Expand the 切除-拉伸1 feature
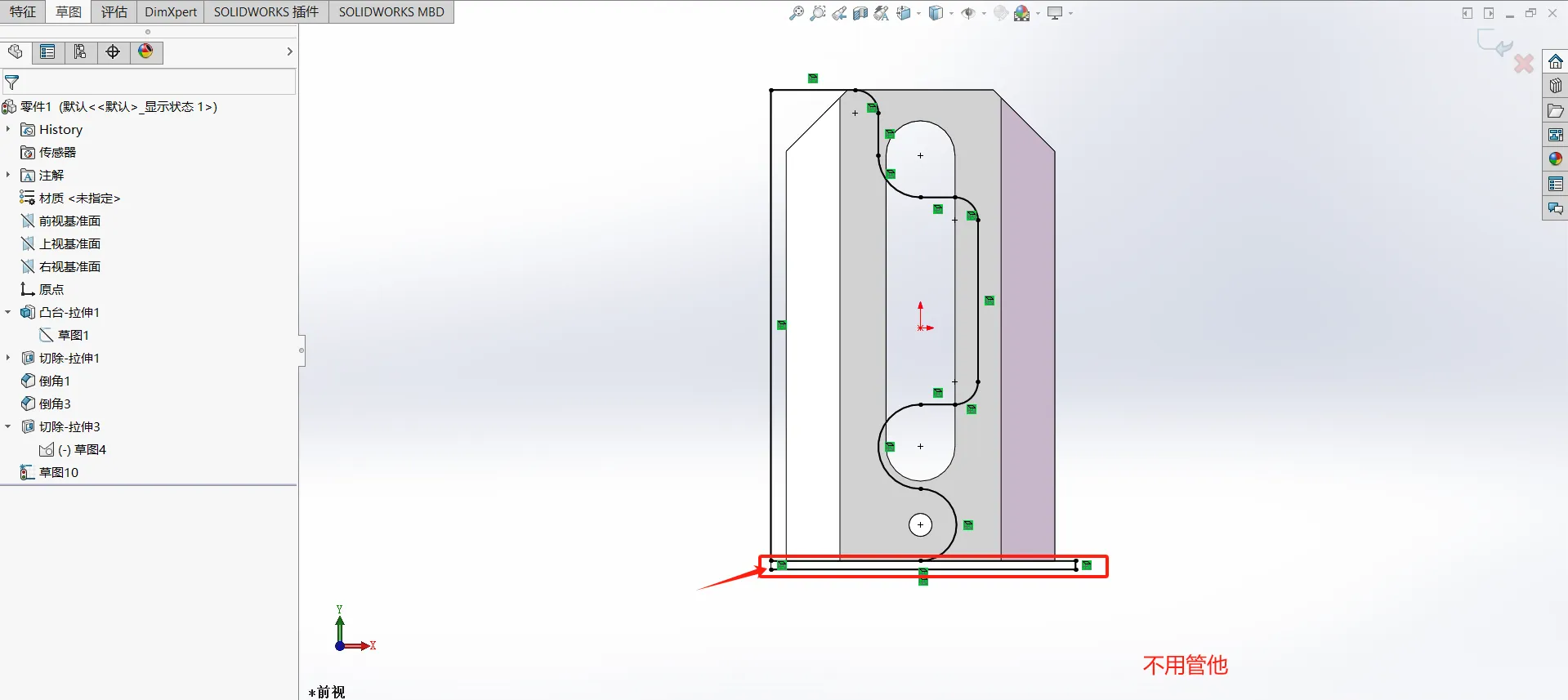This screenshot has width=1568, height=700. (x=8, y=358)
